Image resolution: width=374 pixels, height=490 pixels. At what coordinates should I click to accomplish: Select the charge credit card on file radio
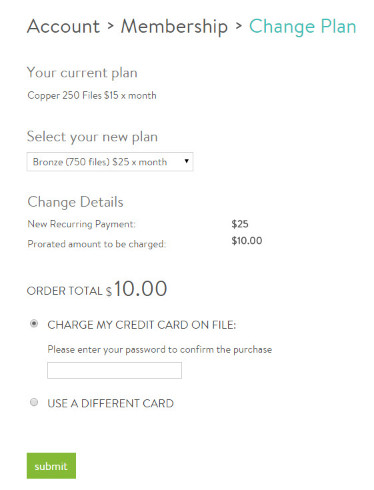[x=34, y=324]
